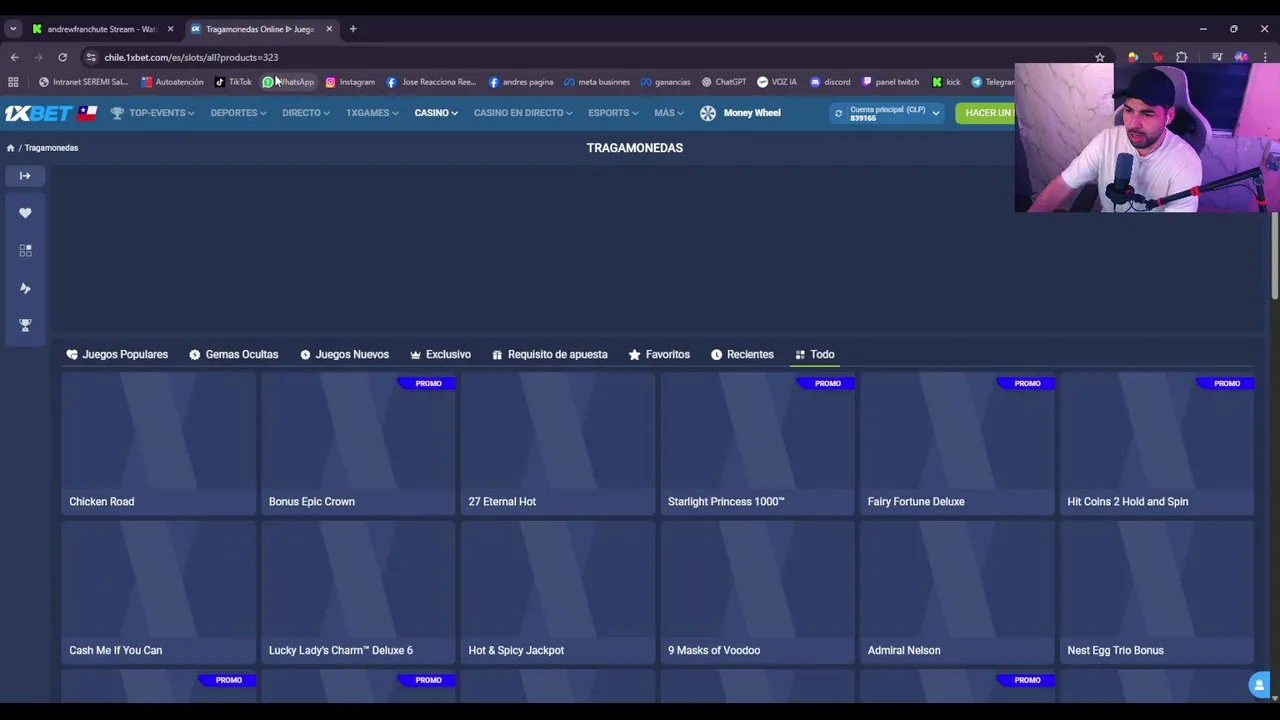The height and width of the screenshot is (720, 1280).
Task: Open the live chat support bubble
Action: tap(1259, 685)
